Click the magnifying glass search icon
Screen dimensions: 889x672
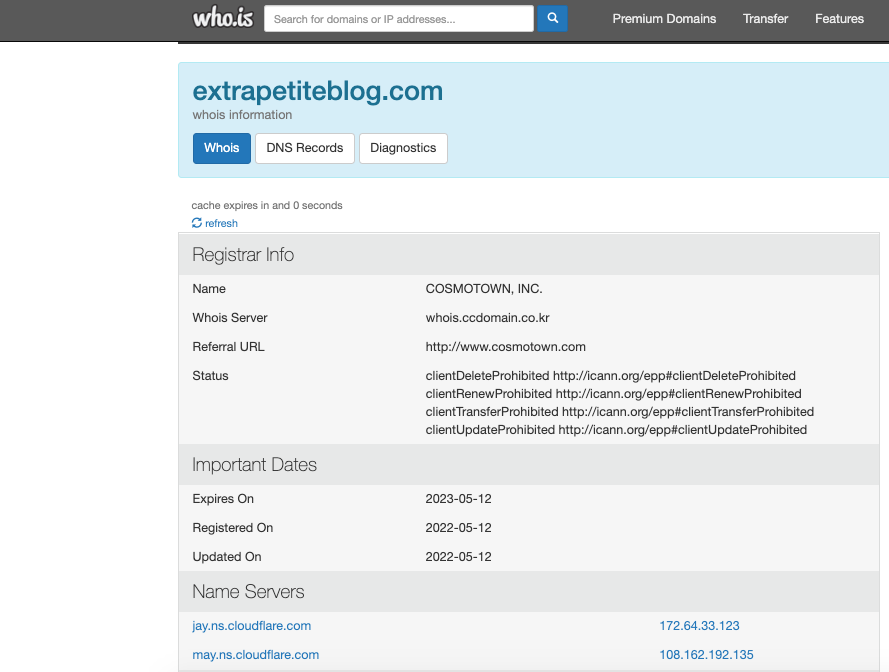552,18
